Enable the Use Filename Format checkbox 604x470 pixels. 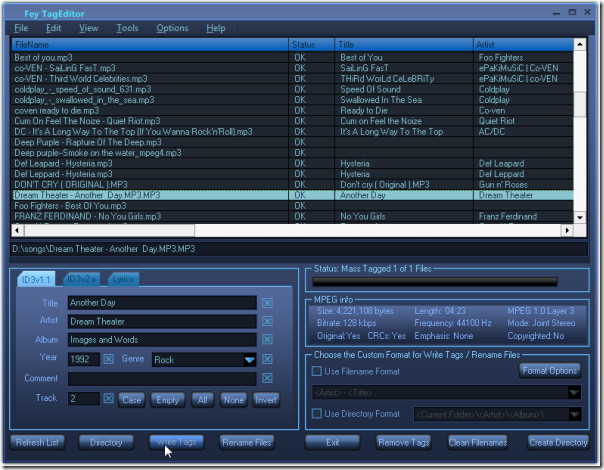[317, 371]
